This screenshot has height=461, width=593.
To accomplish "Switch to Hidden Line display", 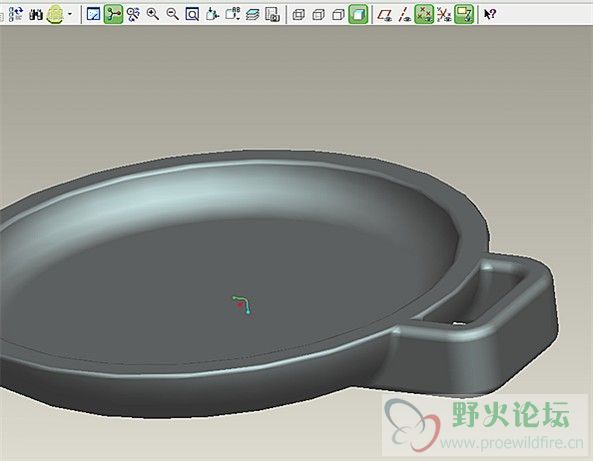I will (x=318, y=15).
